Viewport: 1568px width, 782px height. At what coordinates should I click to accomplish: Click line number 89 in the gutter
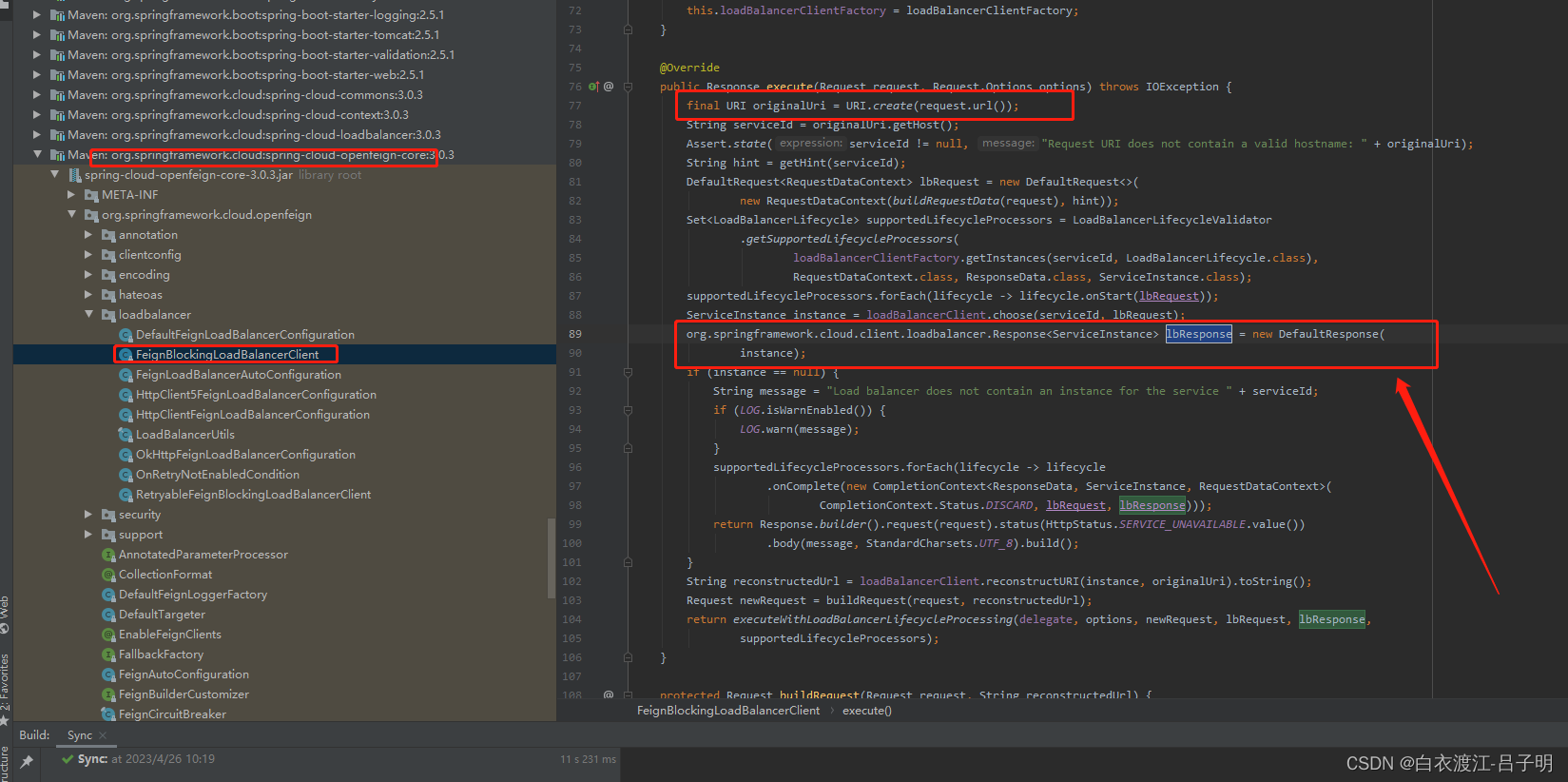(575, 334)
